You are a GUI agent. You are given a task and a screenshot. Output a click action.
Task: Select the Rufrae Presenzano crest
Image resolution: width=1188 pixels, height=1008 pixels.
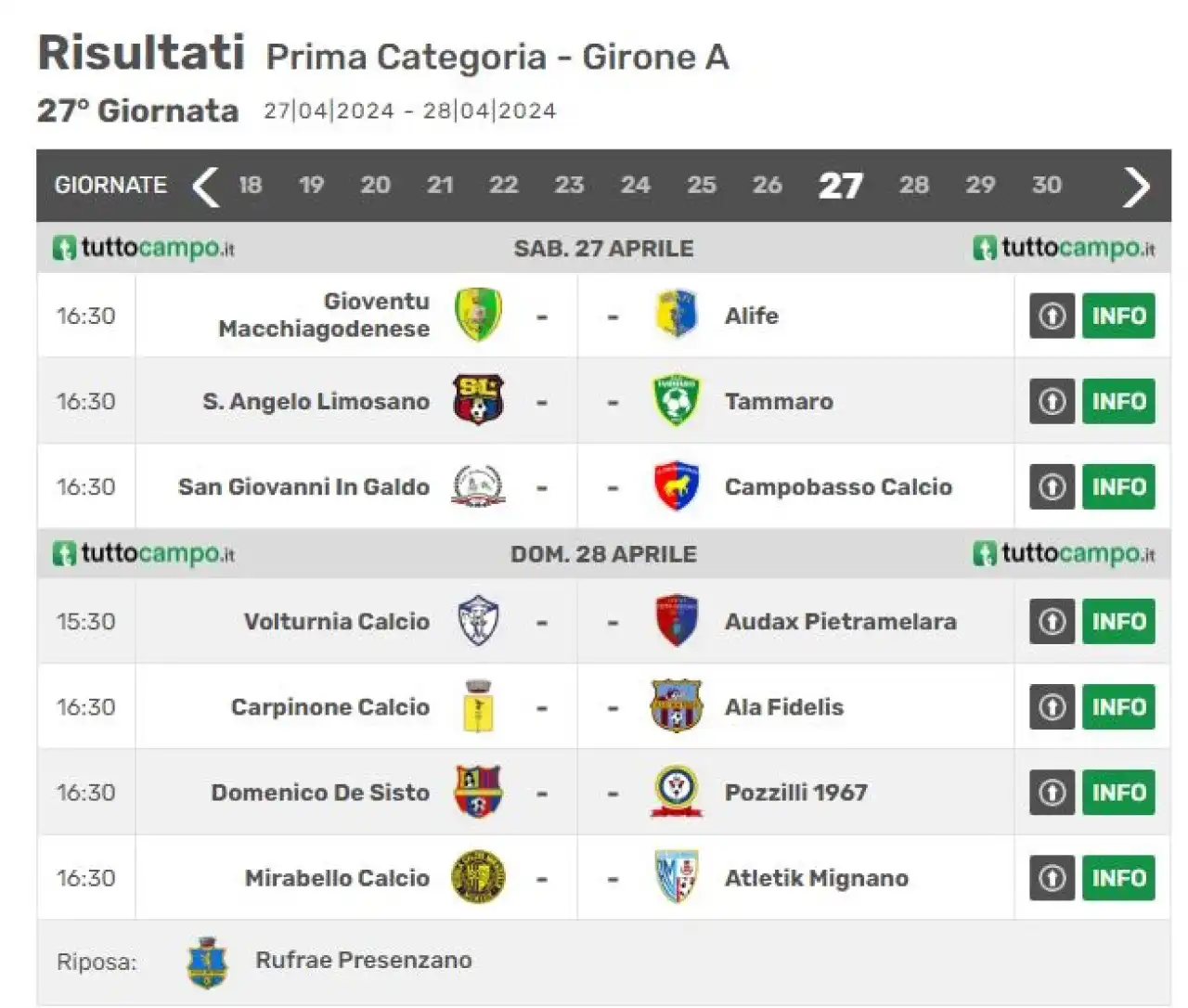click(x=207, y=962)
